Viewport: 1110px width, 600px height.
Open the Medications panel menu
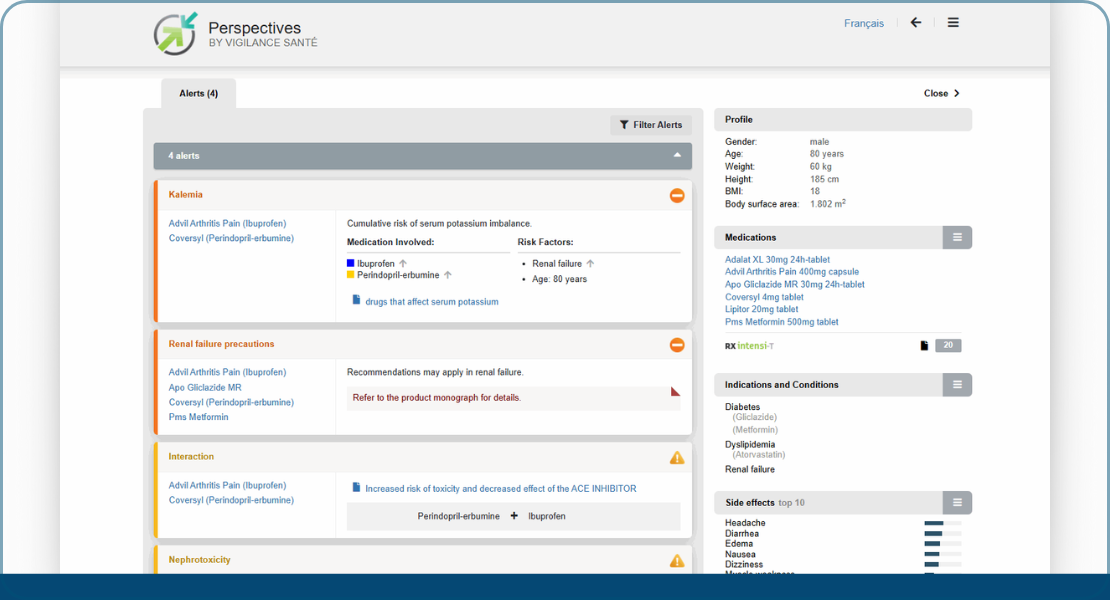pyautogui.click(x=957, y=238)
